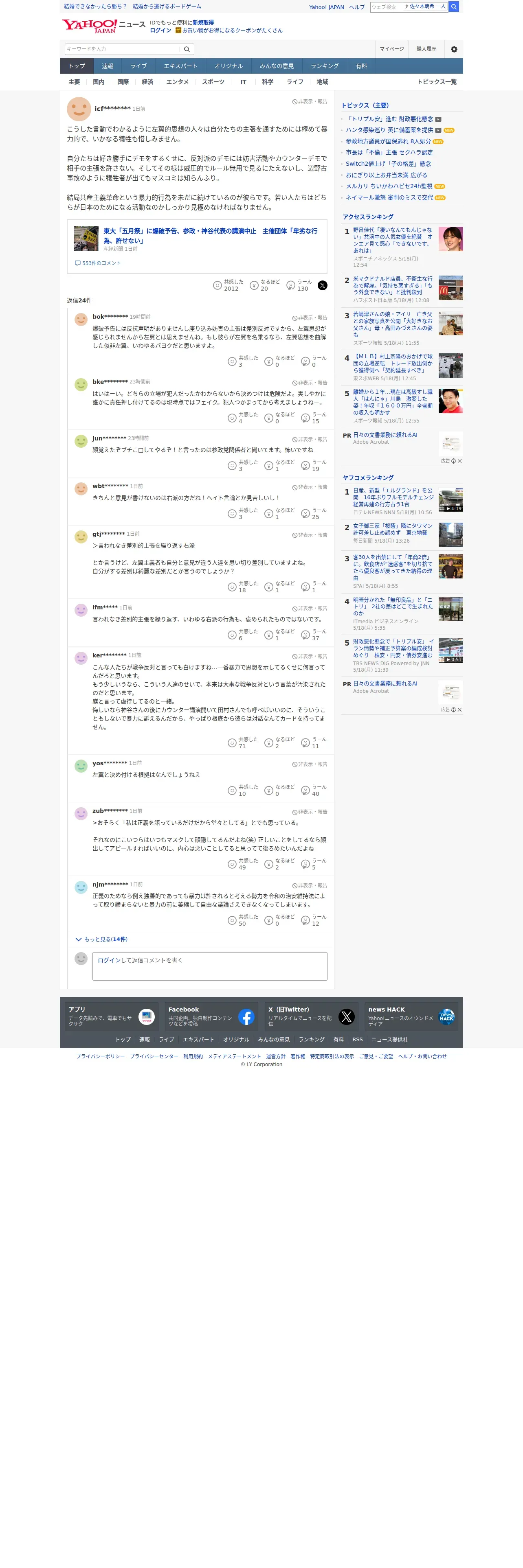Viewport: 523px width, 1568px height.
Task: Click the ウェブ検索 input field
Action: pos(387,7)
